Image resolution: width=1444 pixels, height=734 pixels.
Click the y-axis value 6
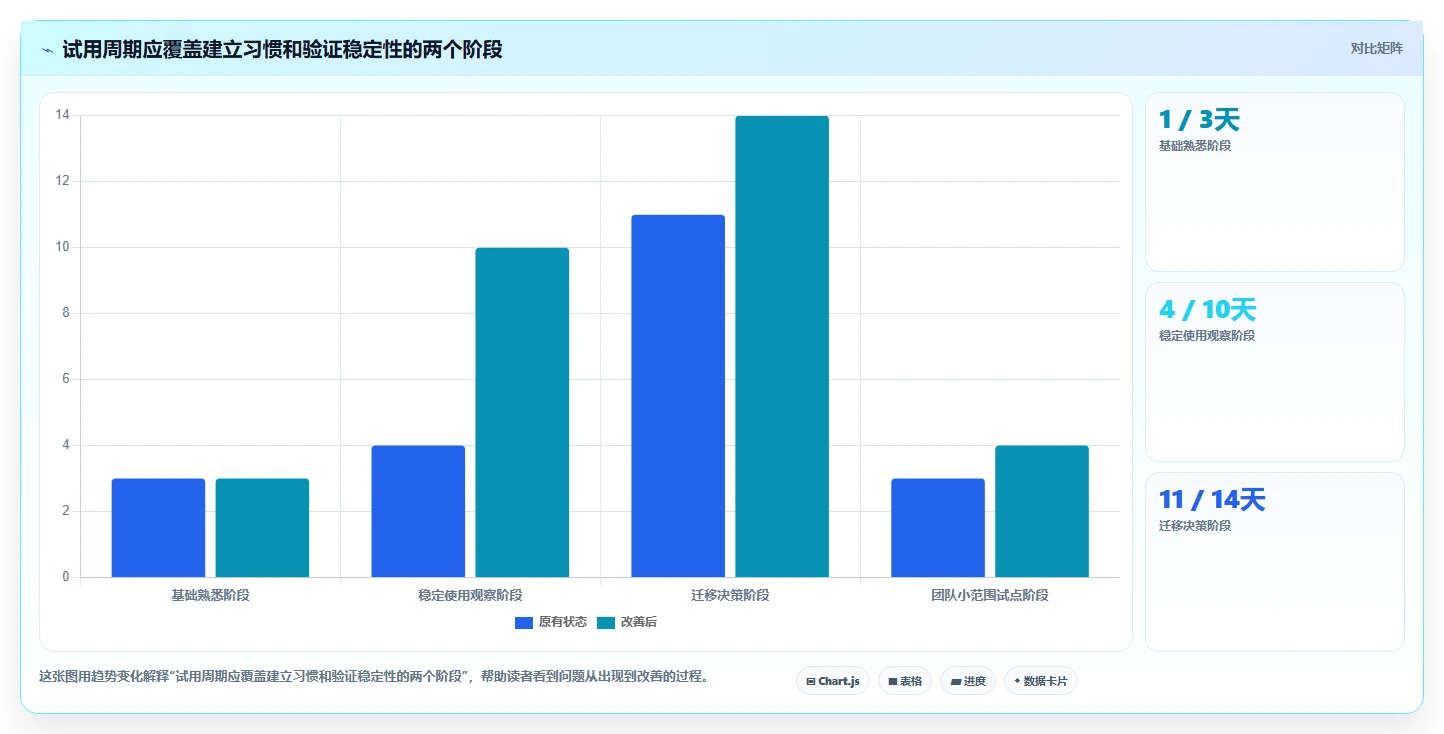[x=66, y=379]
